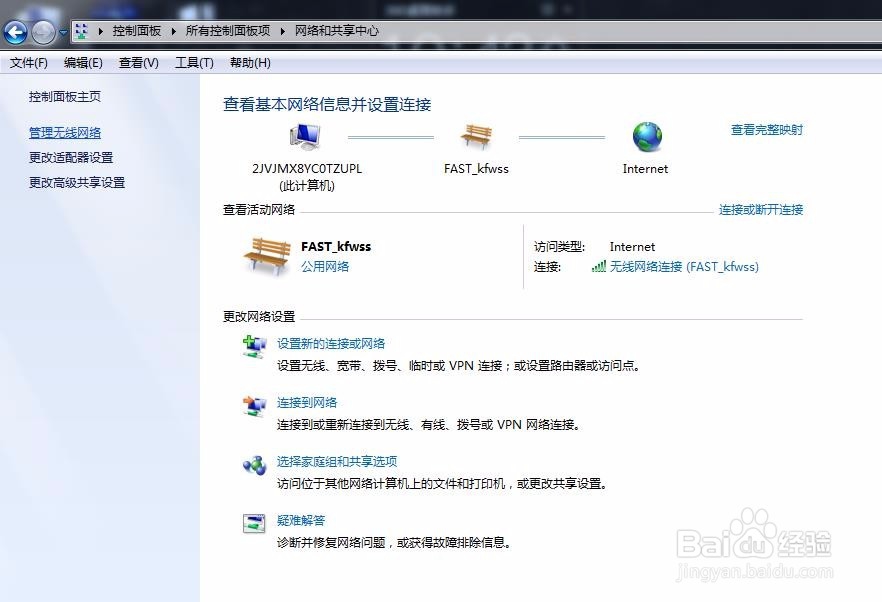Go to 控制面板主页 in sidebar
This screenshot has height=602, width=882.
pyautogui.click(x=65, y=97)
